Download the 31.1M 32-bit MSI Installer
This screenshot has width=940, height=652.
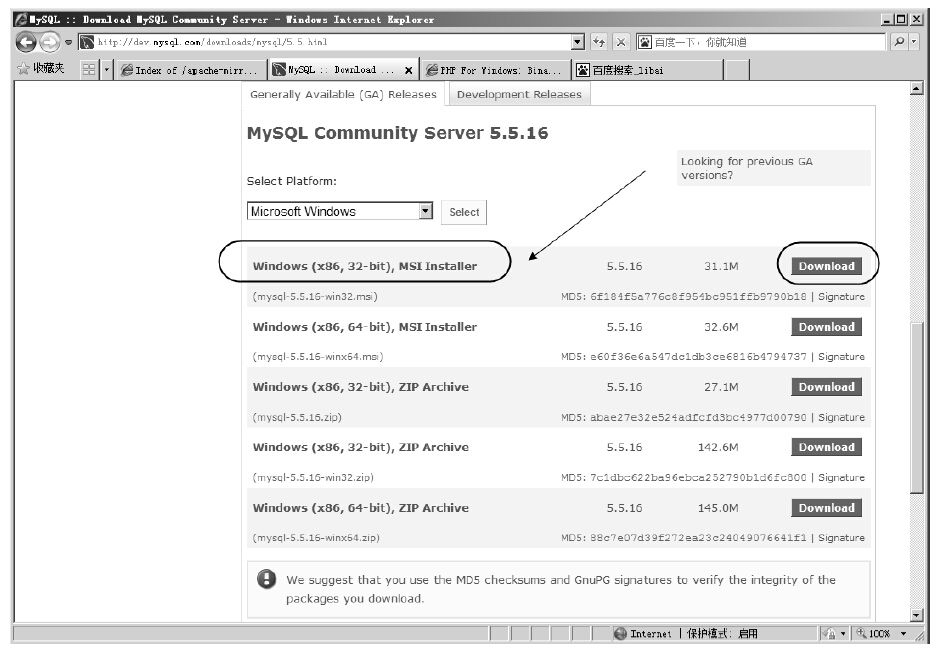826,266
